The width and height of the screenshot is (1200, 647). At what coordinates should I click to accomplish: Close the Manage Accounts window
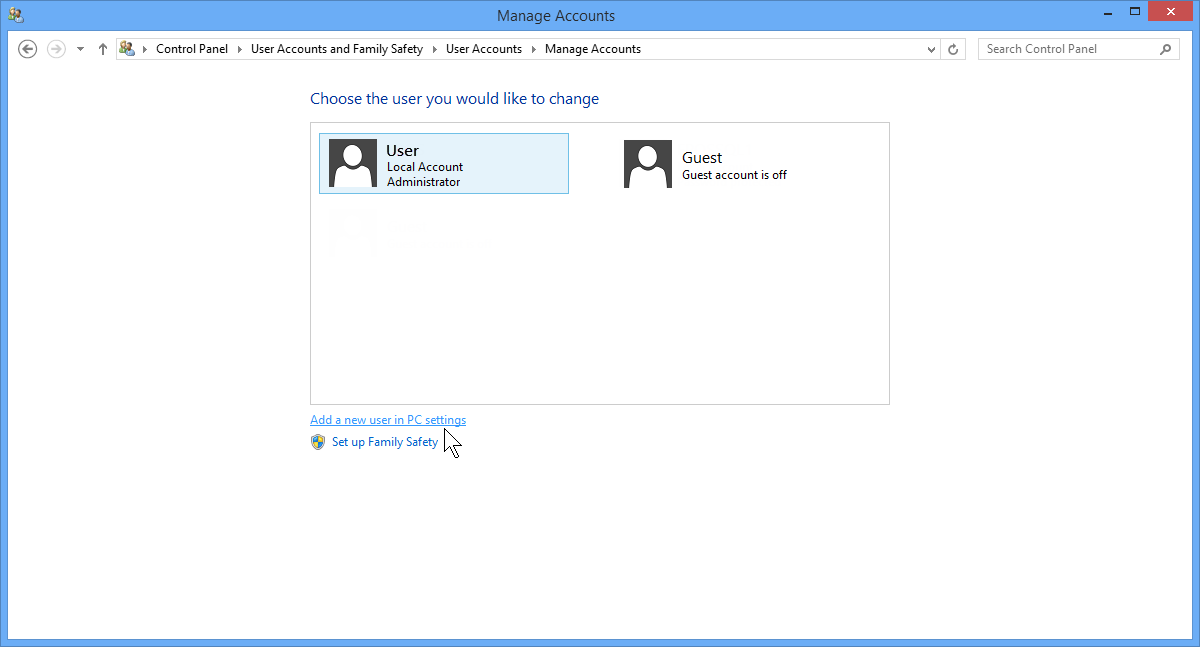[x=1171, y=12]
